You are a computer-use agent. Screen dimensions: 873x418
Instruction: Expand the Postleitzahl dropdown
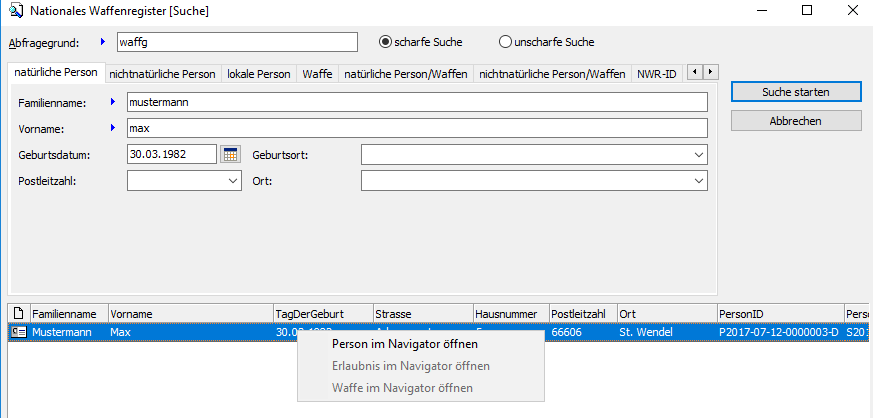point(233,181)
